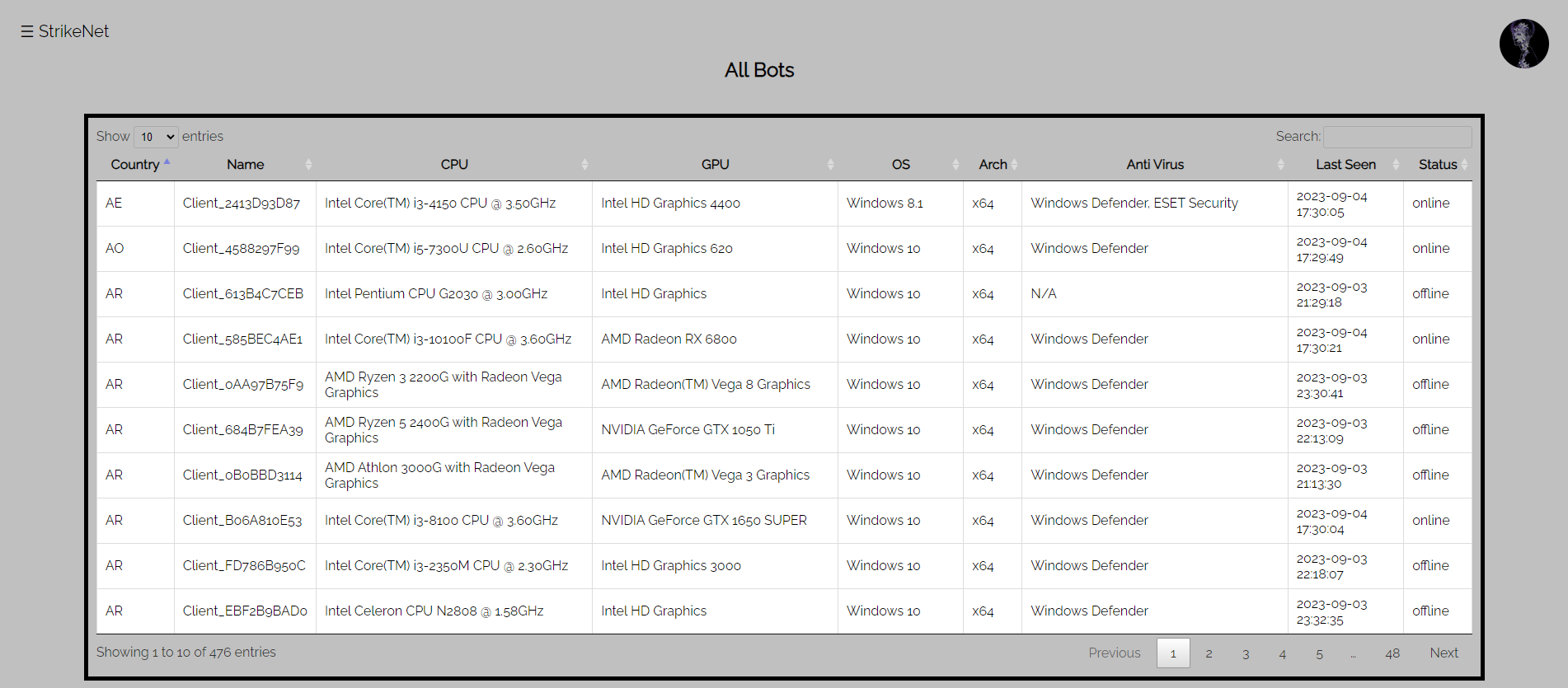This screenshot has width=1568, height=688.
Task: Go to page 2
Action: click(x=1209, y=653)
